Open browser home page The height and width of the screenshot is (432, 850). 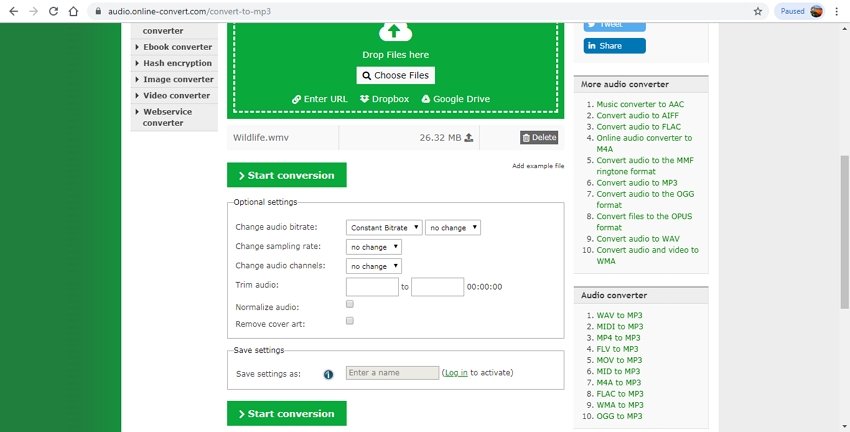pos(73,11)
